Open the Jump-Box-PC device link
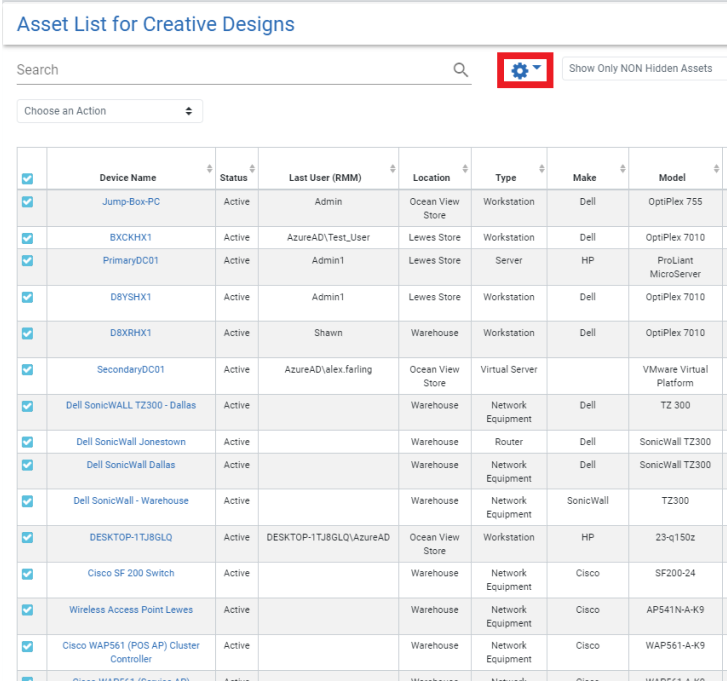Viewport: 727px width, 681px height. click(x=131, y=202)
